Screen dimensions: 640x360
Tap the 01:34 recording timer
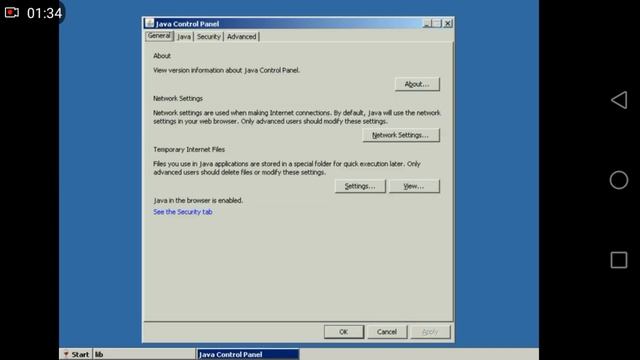tap(44, 13)
